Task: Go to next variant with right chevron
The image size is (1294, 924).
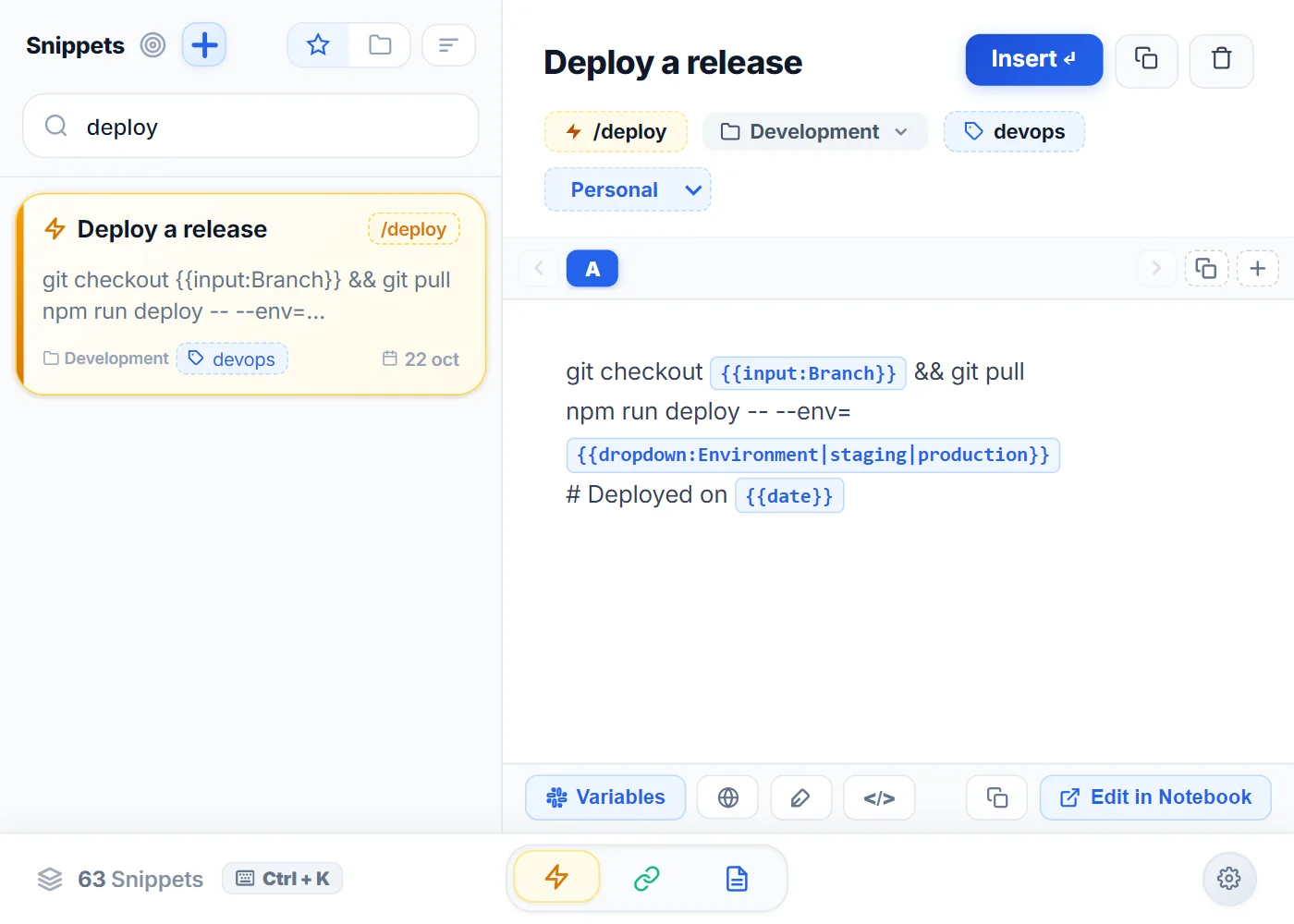Action: (1155, 268)
